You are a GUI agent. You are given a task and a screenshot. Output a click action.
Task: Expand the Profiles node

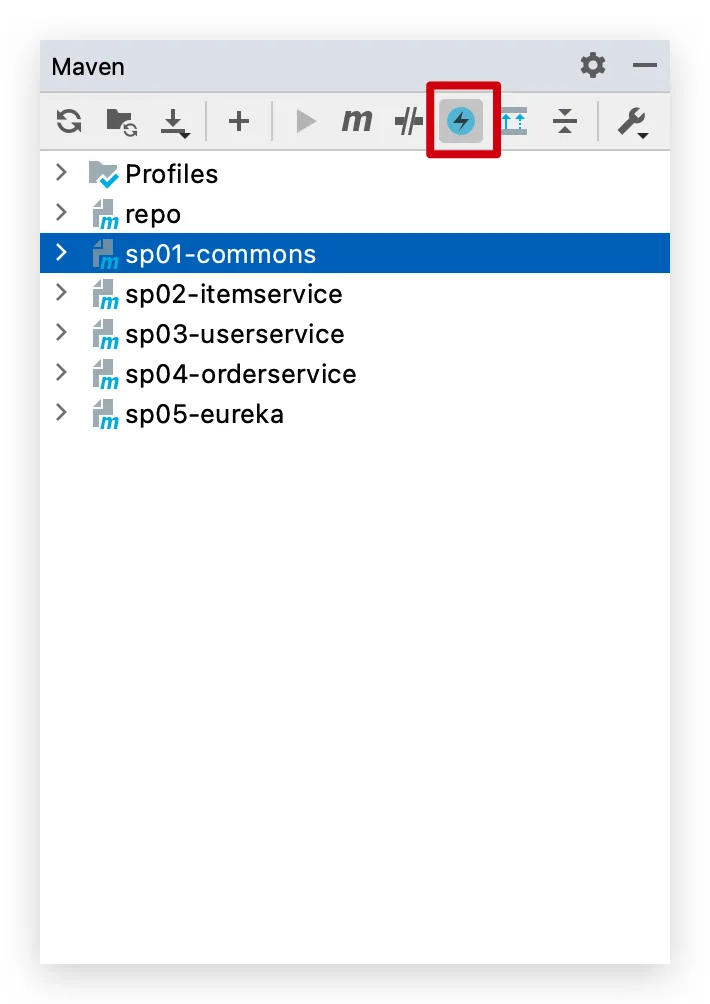coord(61,172)
